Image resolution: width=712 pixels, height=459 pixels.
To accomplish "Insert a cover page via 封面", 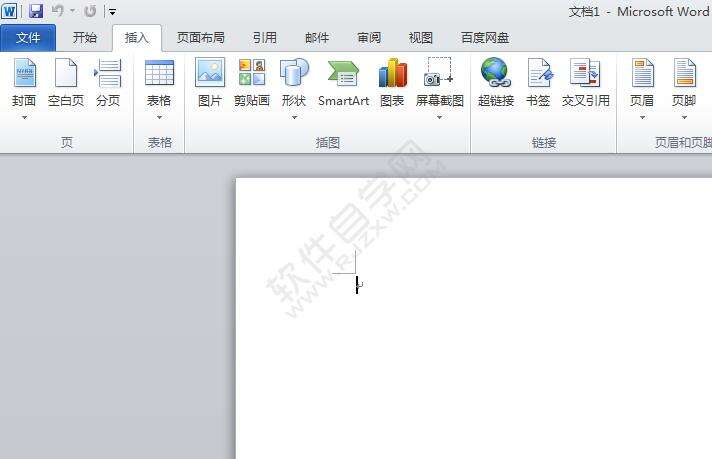I will click(24, 83).
